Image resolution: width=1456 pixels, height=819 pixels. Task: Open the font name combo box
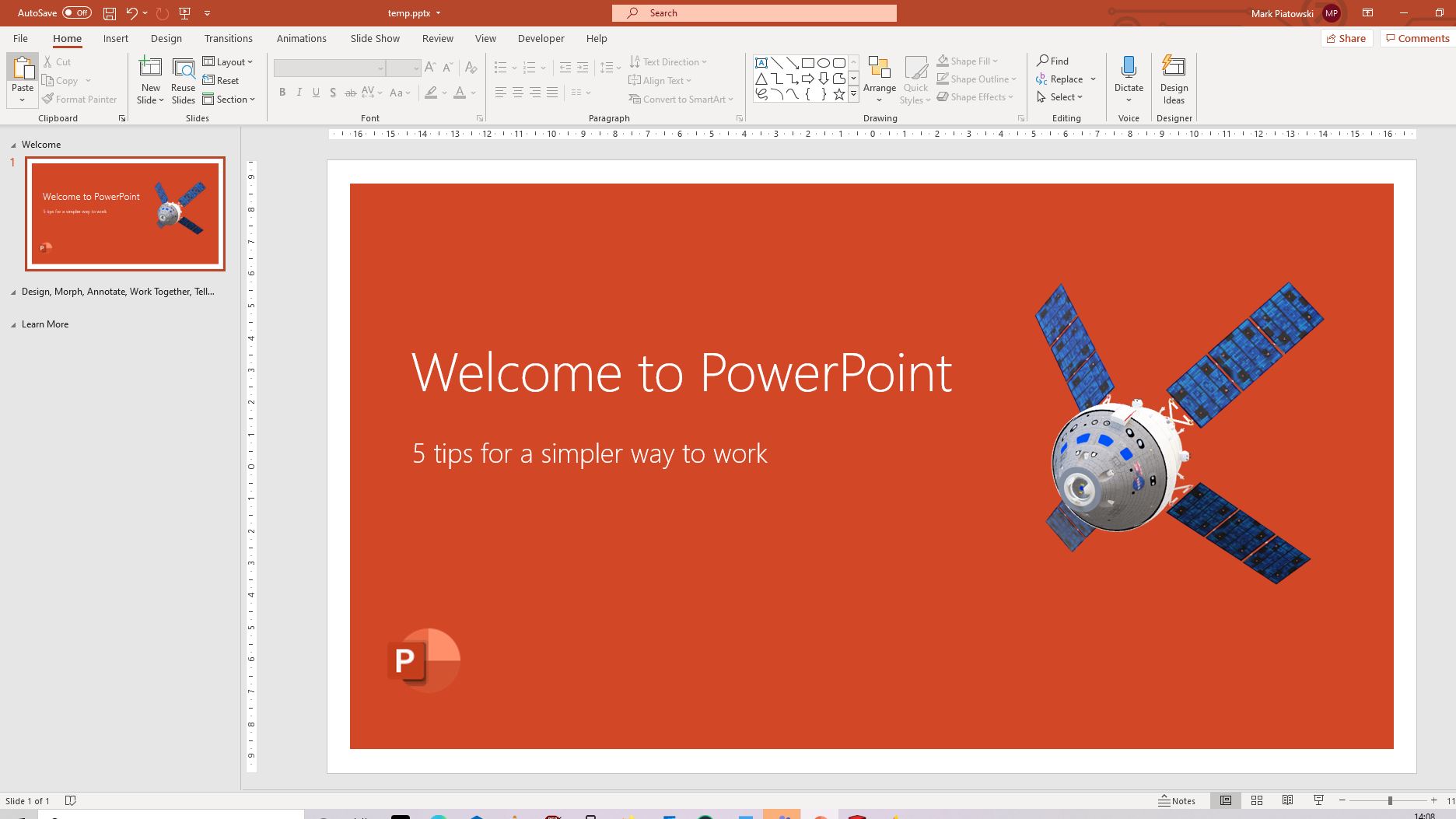coord(330,68)
